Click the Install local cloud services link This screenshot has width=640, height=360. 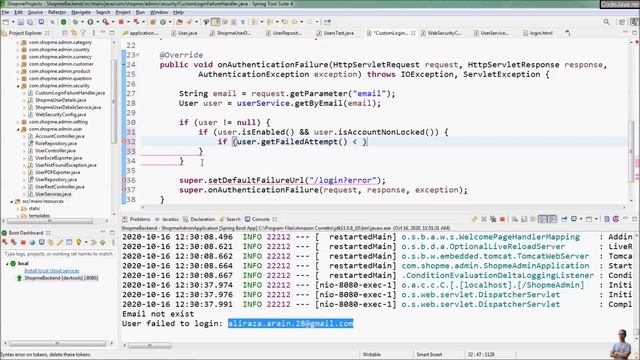point(52,271)
